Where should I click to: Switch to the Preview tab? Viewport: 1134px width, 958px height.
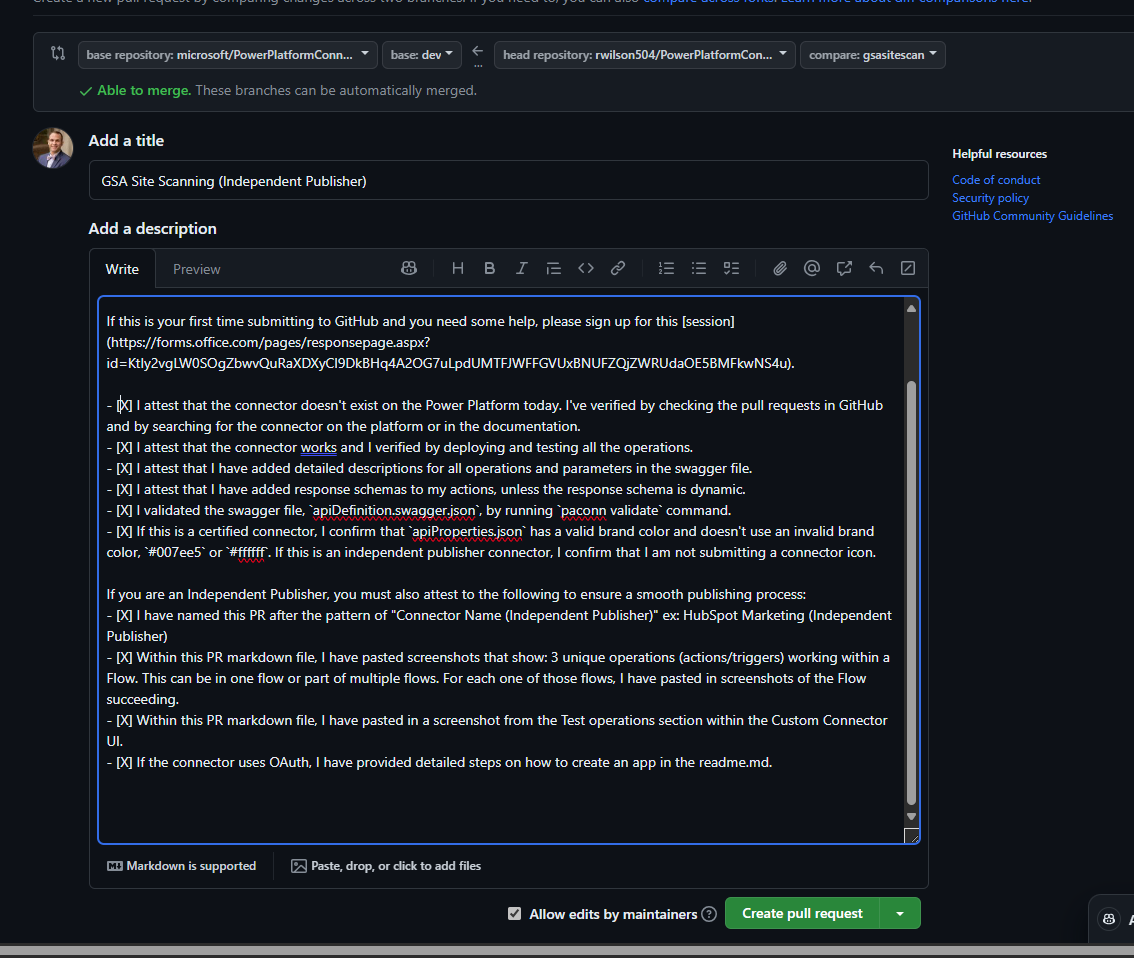click(197, 269)
